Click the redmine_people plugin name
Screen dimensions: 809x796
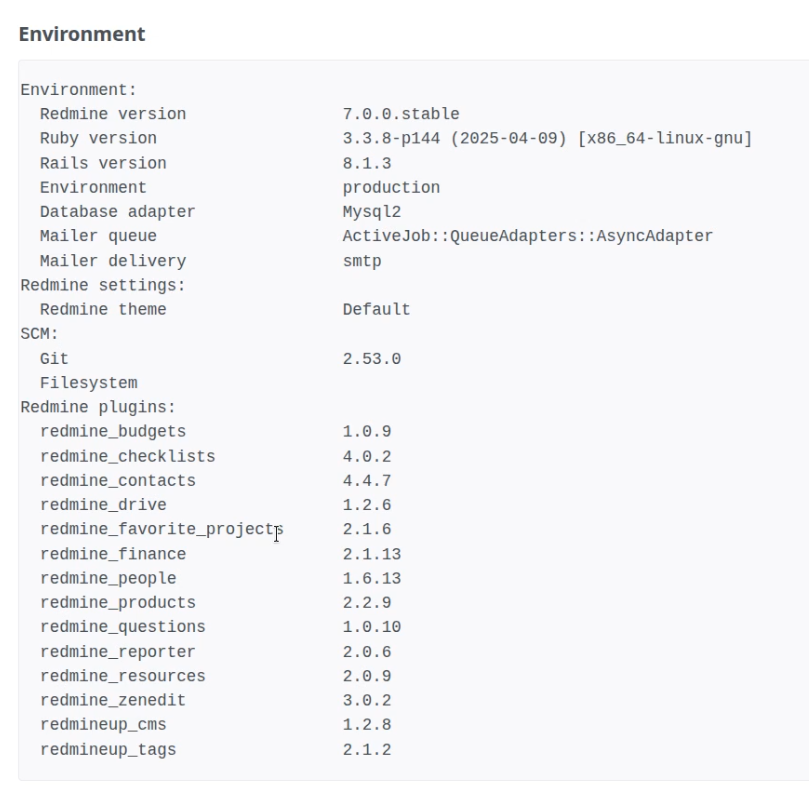pyautogui.click(x=108, y=578)
